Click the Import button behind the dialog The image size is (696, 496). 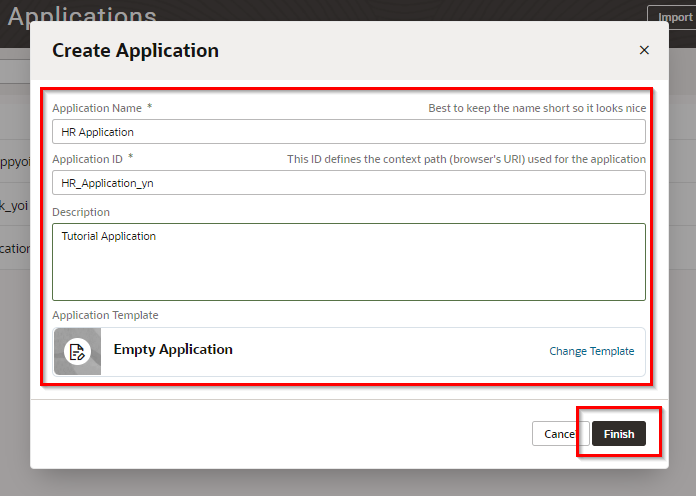674,17
